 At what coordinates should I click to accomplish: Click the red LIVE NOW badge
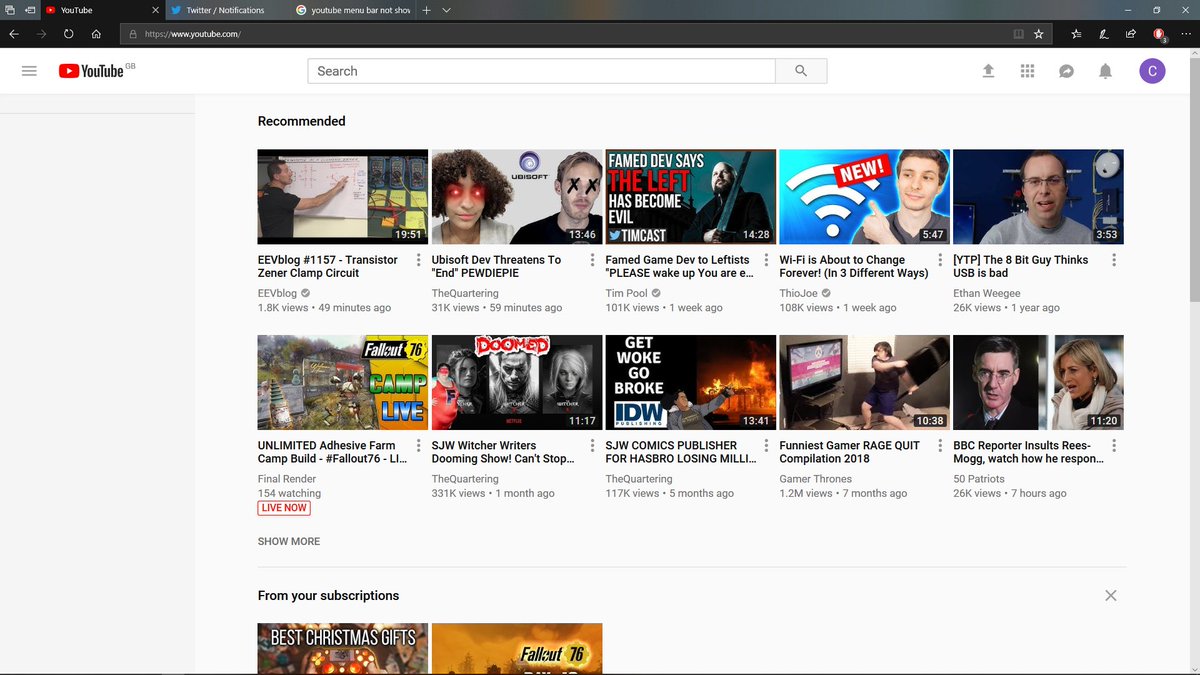284,508
